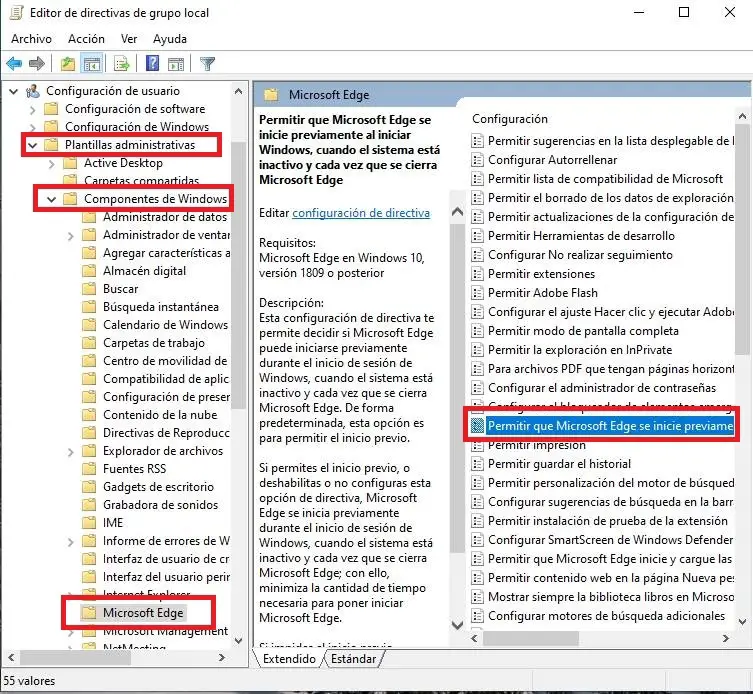
Task: Click policy icon beside Permitir extensiones
Action: coord(477,274)
